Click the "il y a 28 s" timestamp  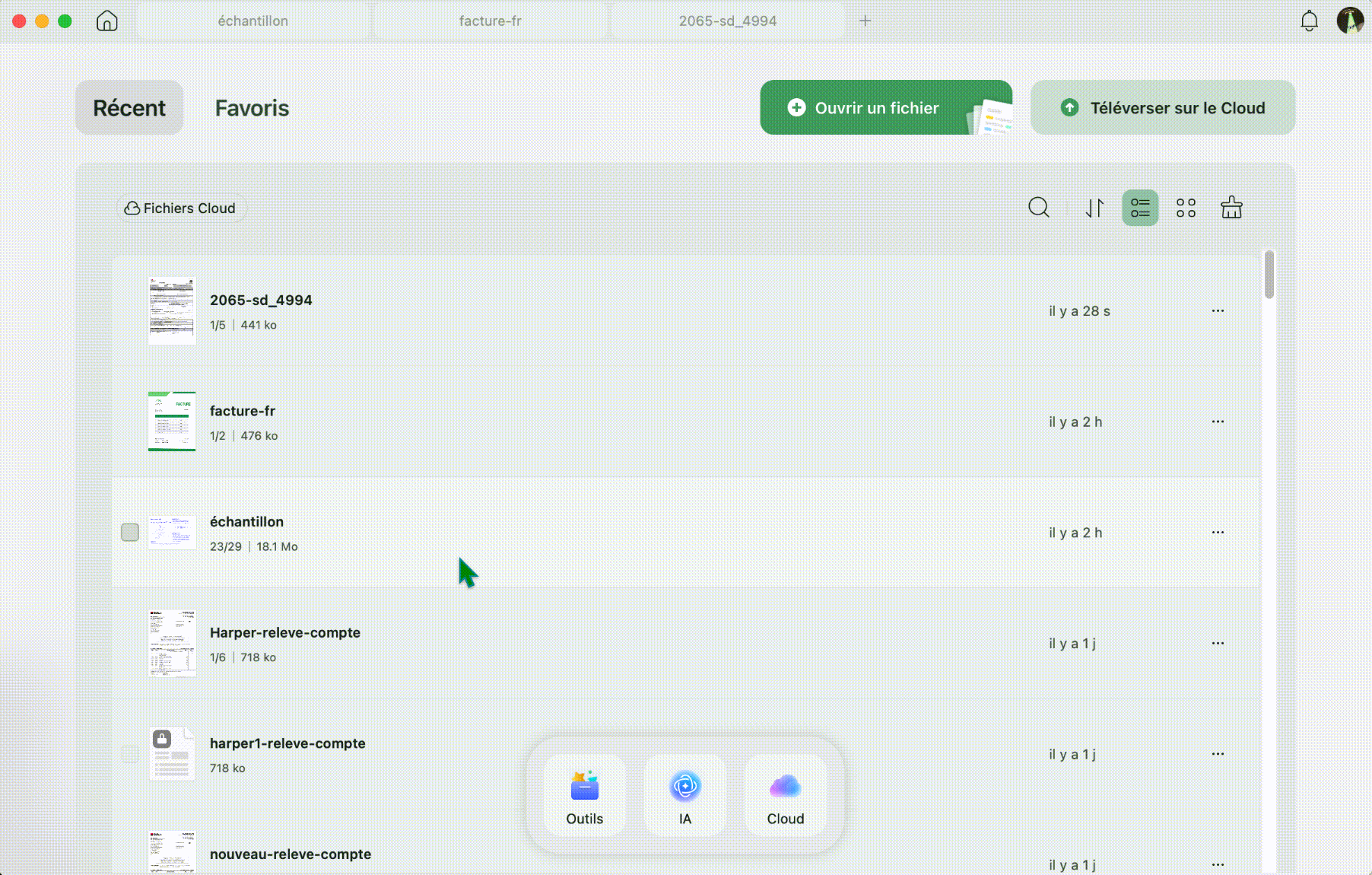1079,310
